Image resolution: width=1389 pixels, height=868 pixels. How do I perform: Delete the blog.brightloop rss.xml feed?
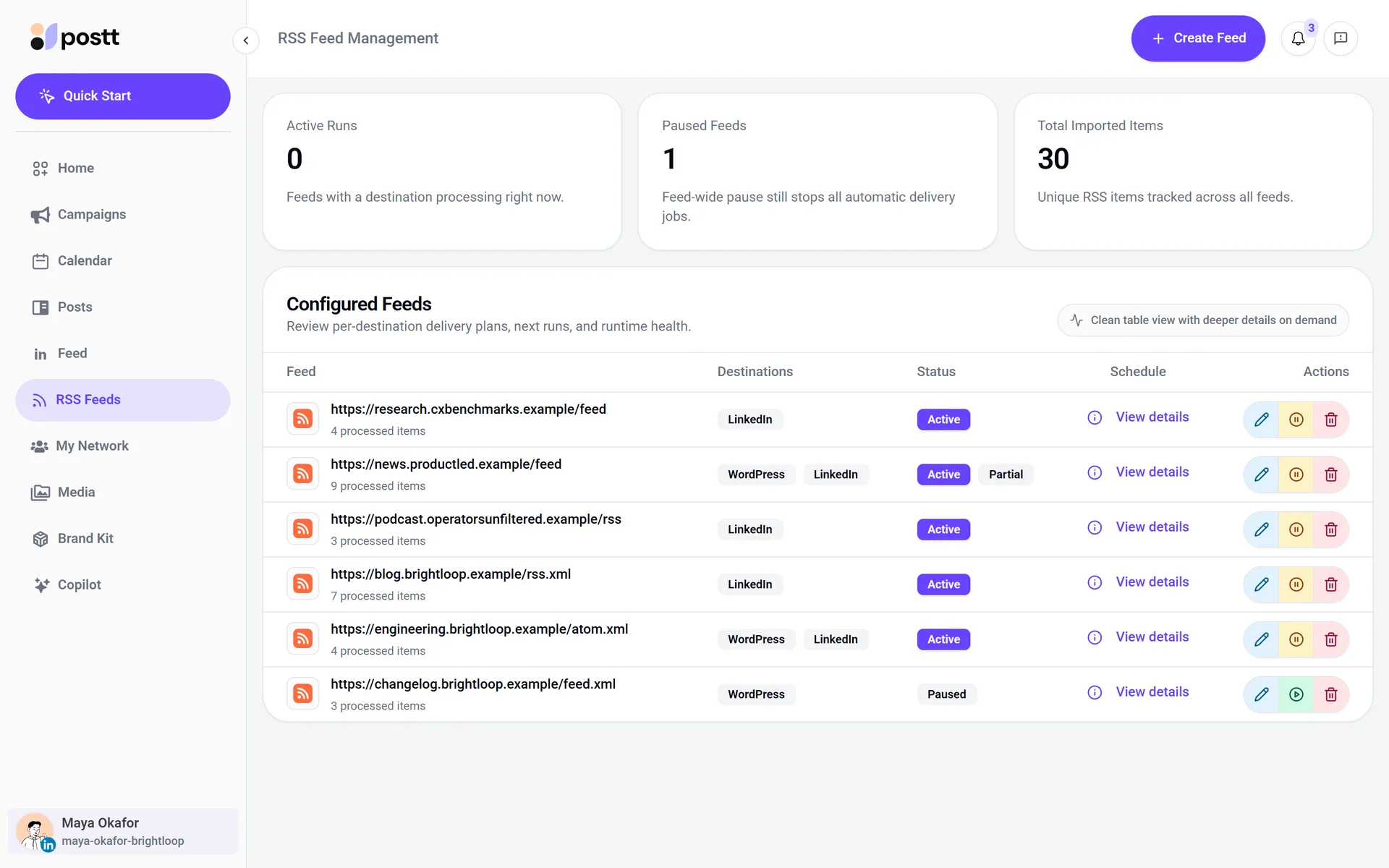1330,584
